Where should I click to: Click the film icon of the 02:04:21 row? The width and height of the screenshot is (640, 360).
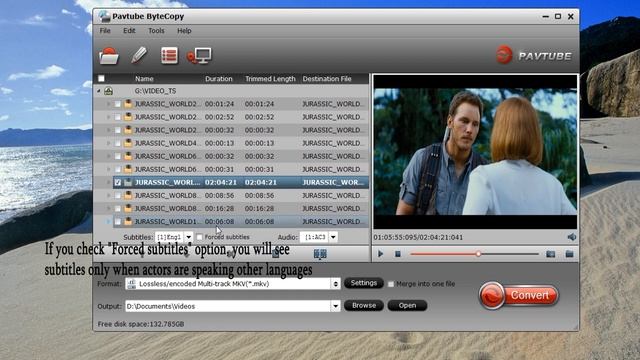click(x=128, y=182)
